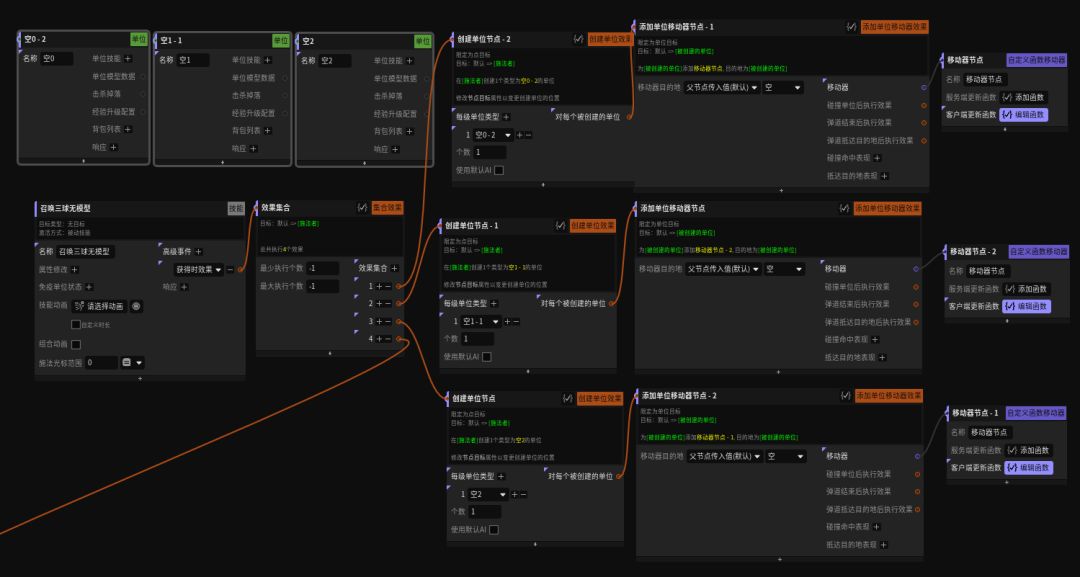The width and height of the screenshot is (1080, 577).
Task: Add a 背包列表 entry on node 空0-2
Action: pyautogui.click(x=128, y=129)
